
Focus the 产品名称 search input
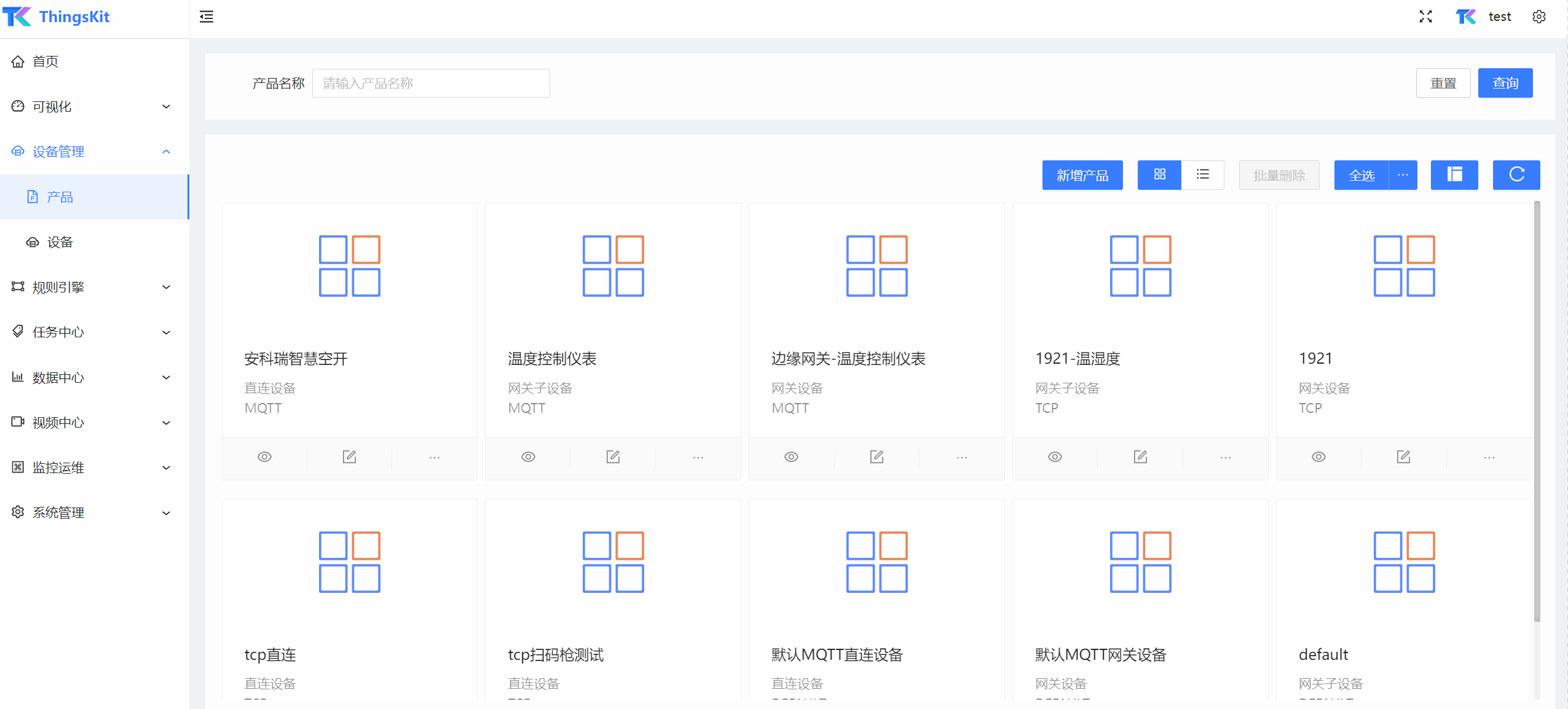pyautogui.click(x=431, y=83)
